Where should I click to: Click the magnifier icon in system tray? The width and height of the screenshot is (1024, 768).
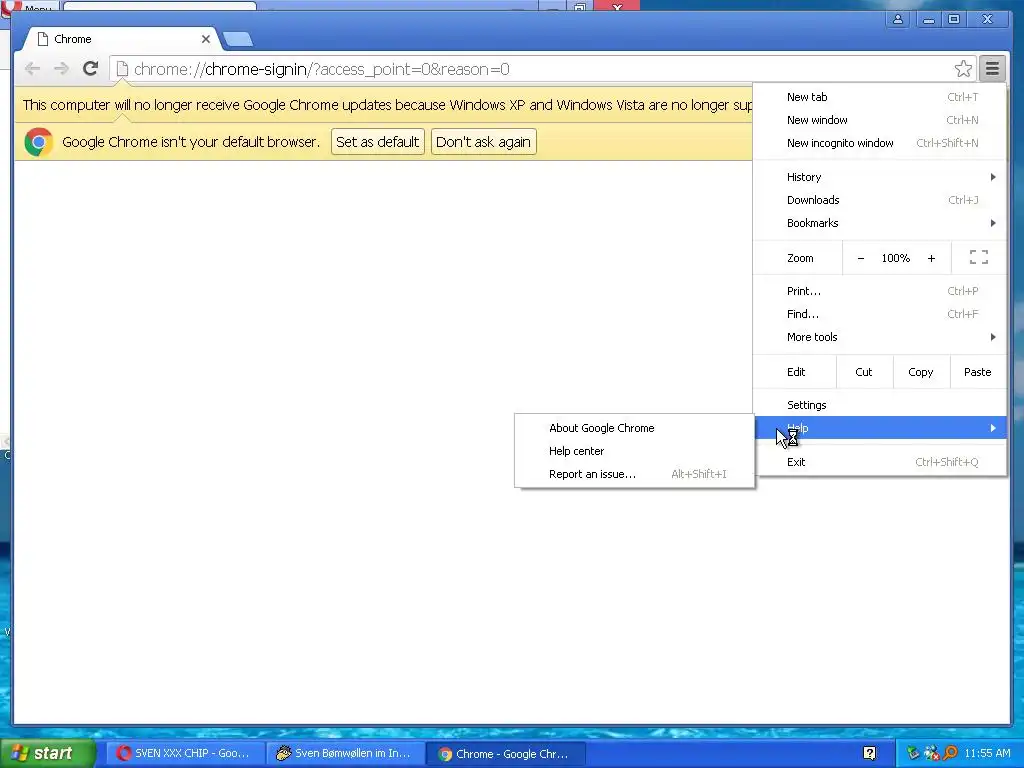click(x=951, y=753)
